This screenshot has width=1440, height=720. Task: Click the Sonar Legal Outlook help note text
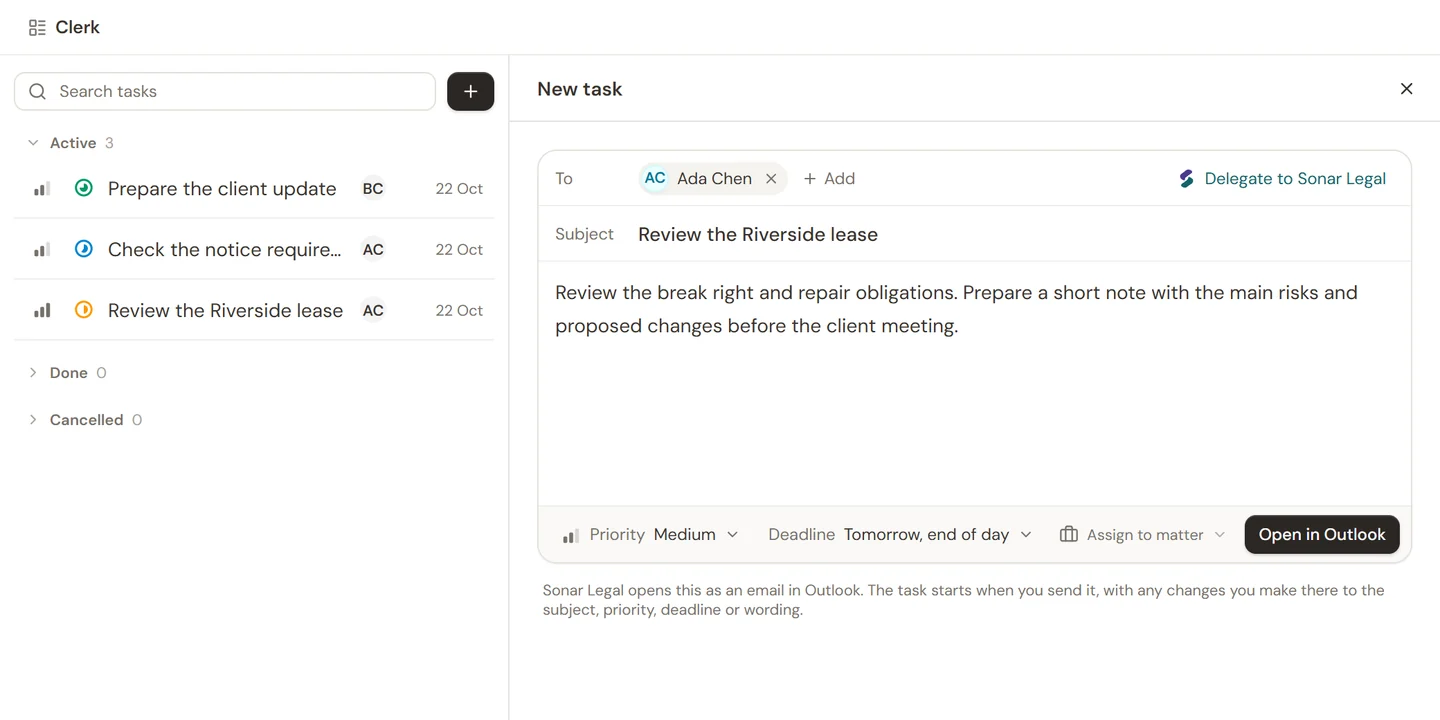coord(963,600)
